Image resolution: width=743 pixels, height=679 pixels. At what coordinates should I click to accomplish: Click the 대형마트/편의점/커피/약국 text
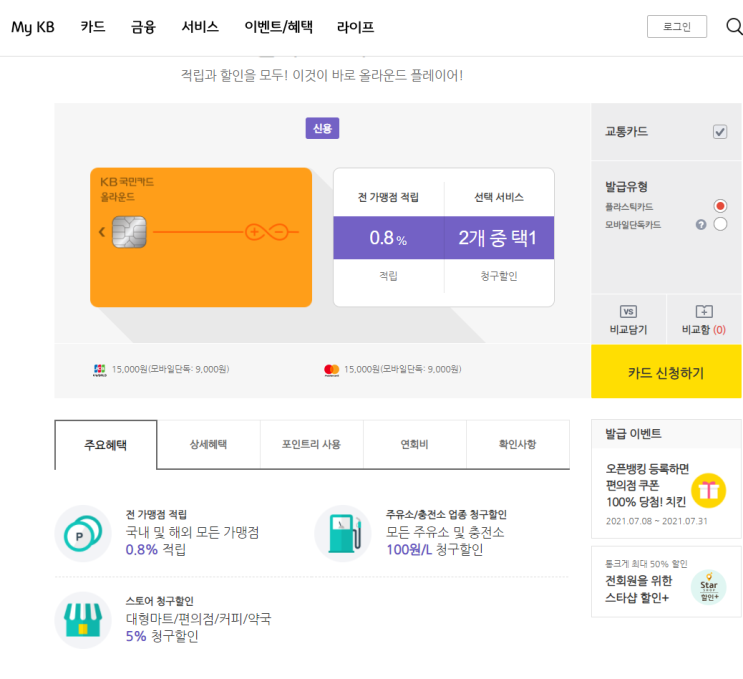198,618
